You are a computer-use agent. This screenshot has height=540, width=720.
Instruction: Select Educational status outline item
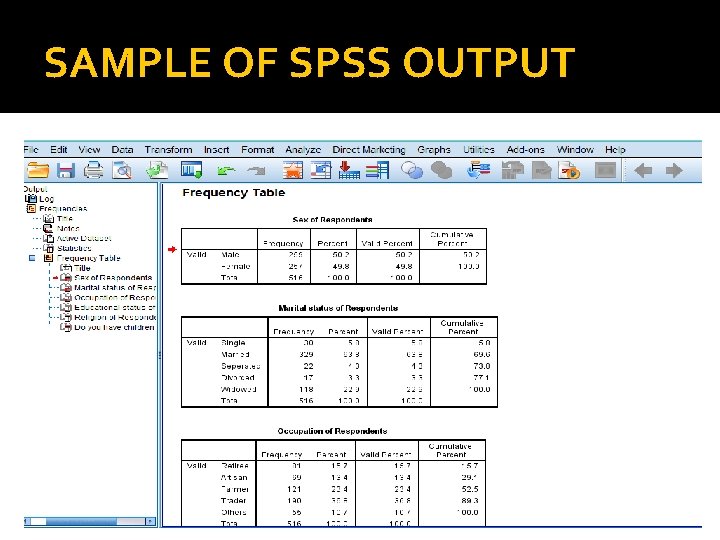115,308
